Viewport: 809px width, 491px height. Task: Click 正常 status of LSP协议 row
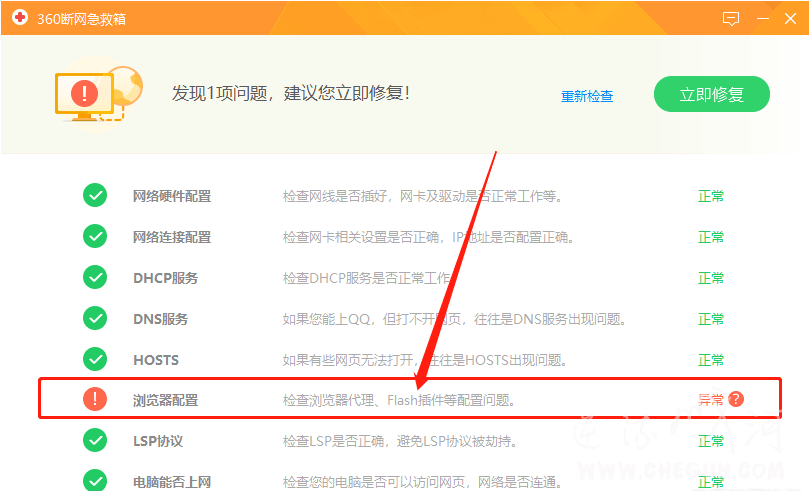710,441
